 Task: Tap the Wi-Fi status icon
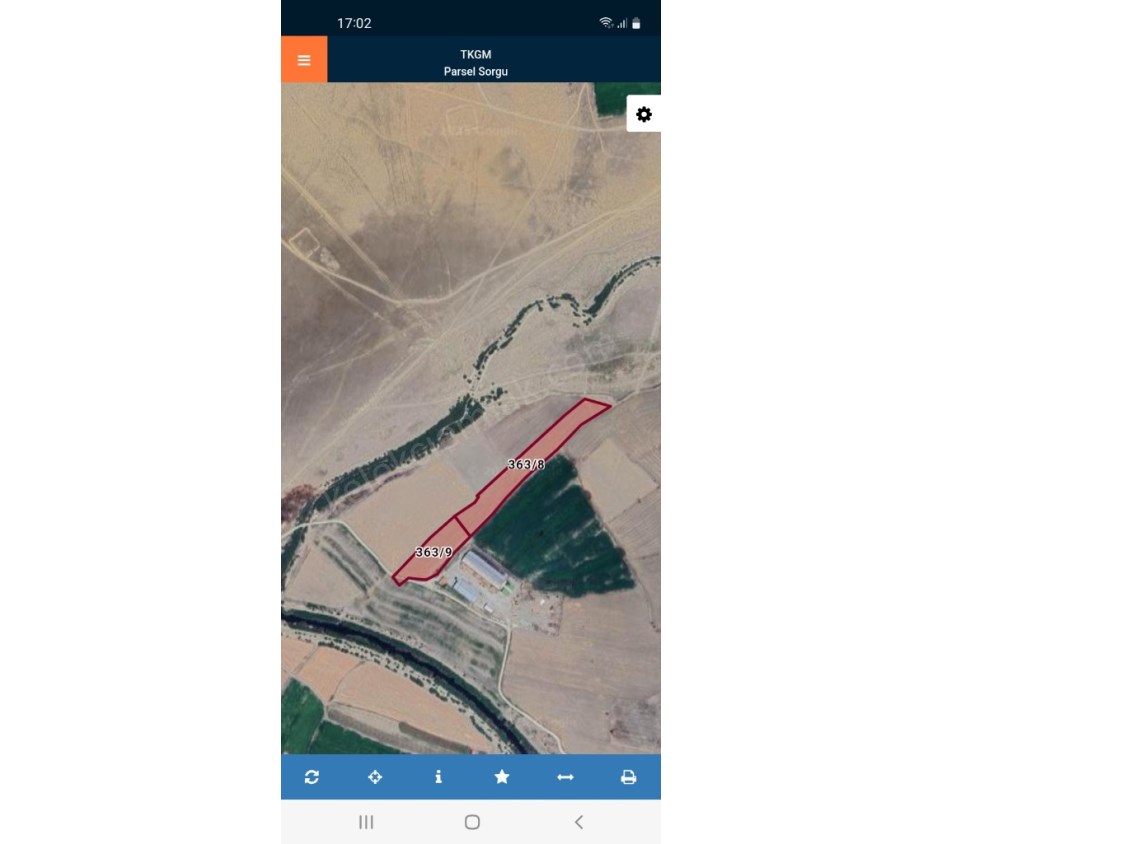(606, 23)
